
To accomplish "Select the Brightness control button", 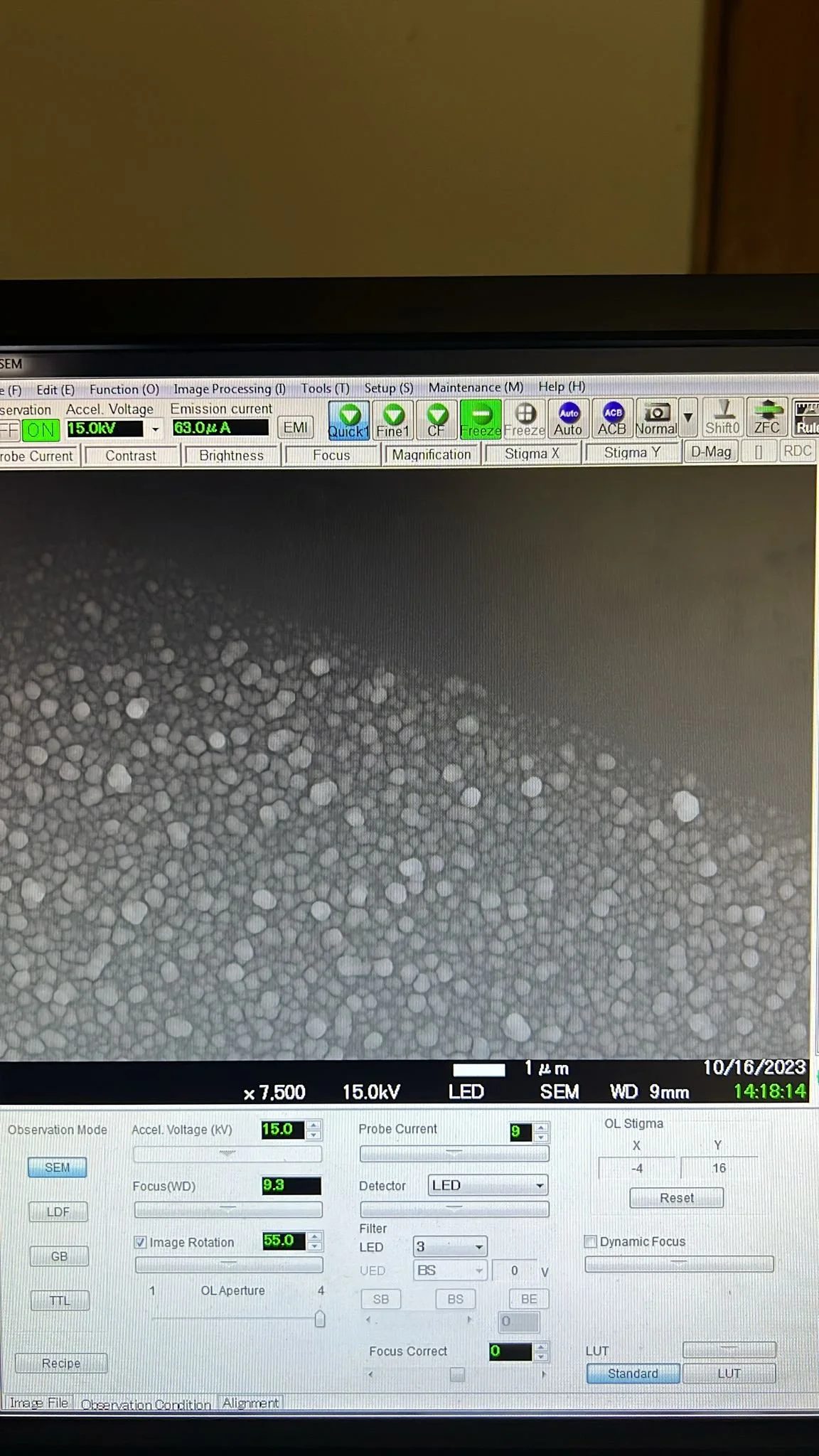I will (x=232, y=455).
